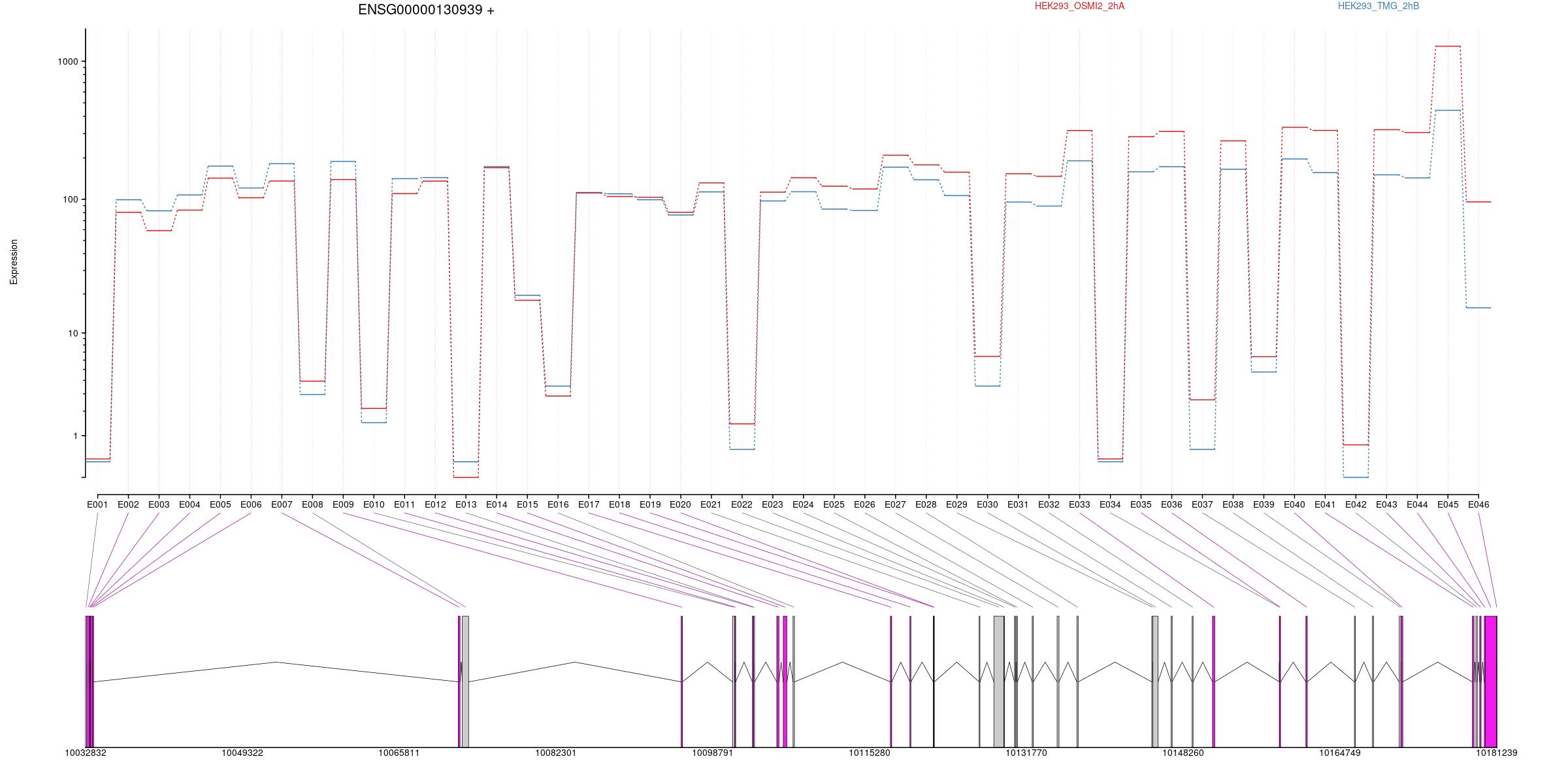Click the 100 y-axis tick label
1568x784 pixels.
(71, 199)
